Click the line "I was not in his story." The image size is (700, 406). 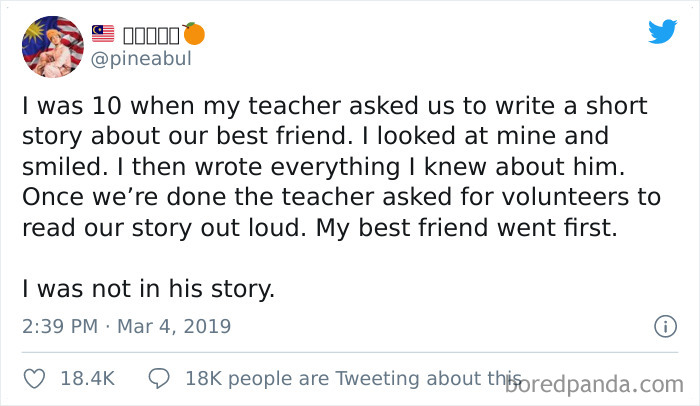[x=147, y=289]
